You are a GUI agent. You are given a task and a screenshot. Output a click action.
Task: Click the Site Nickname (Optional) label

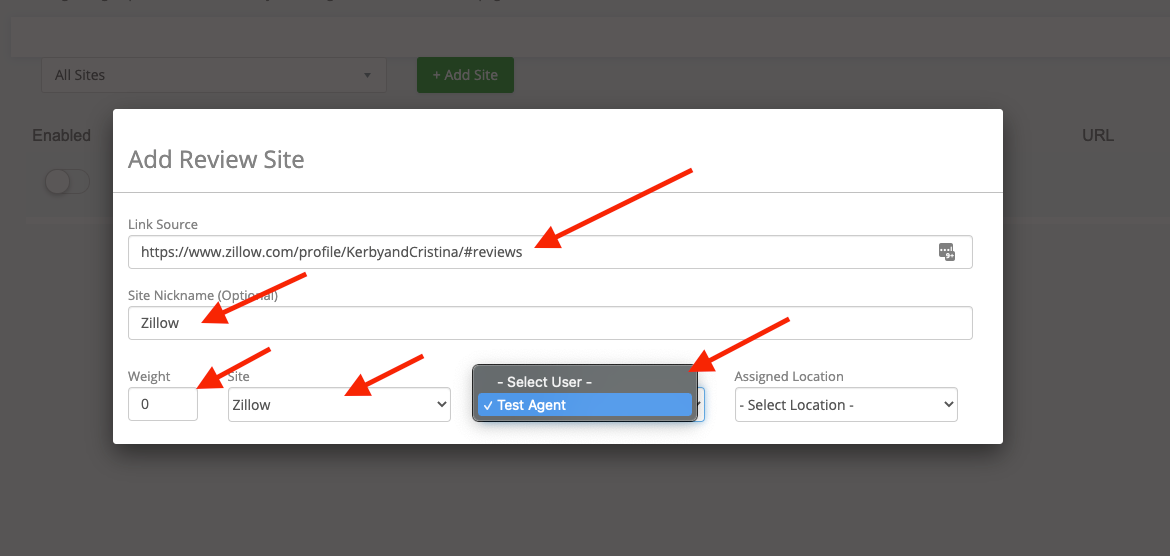[x=203, y=296]
